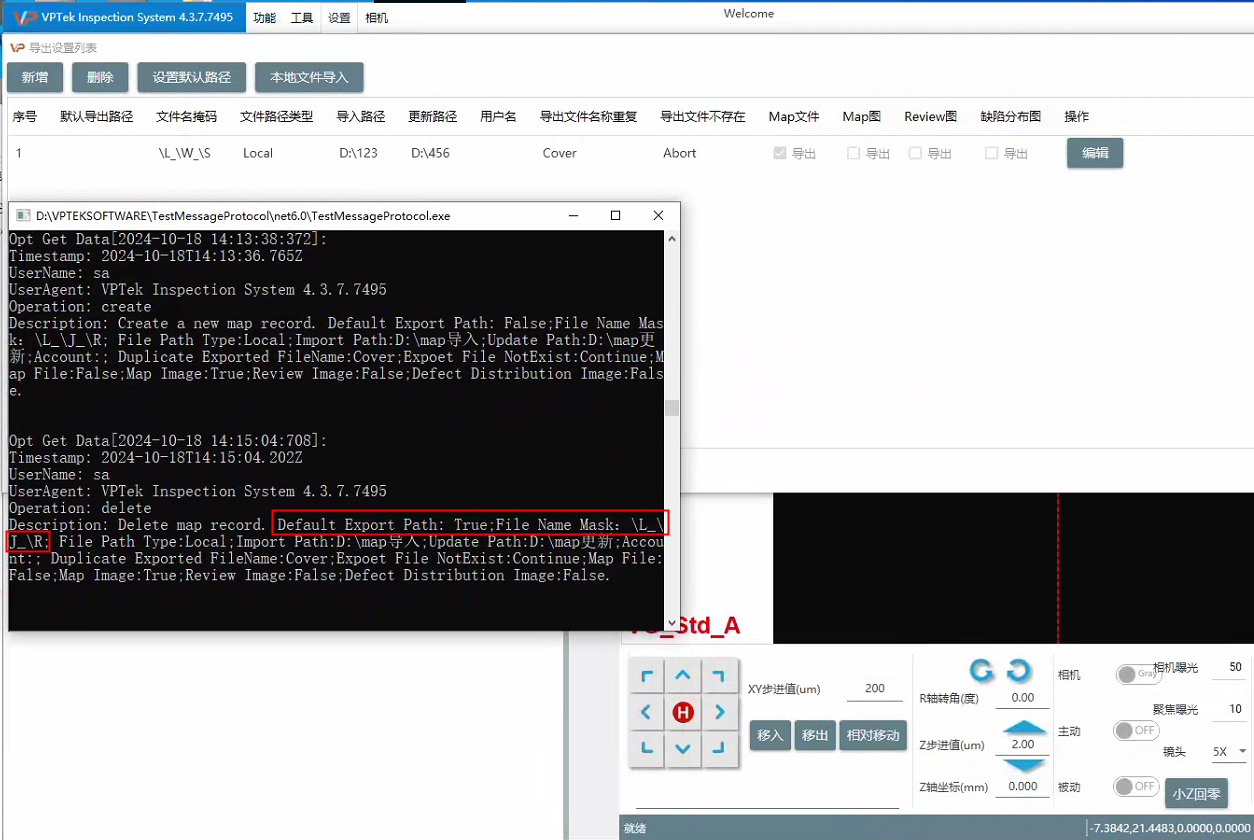
Task: Move stage left with the left chevron
Action: tap(647, 713)
